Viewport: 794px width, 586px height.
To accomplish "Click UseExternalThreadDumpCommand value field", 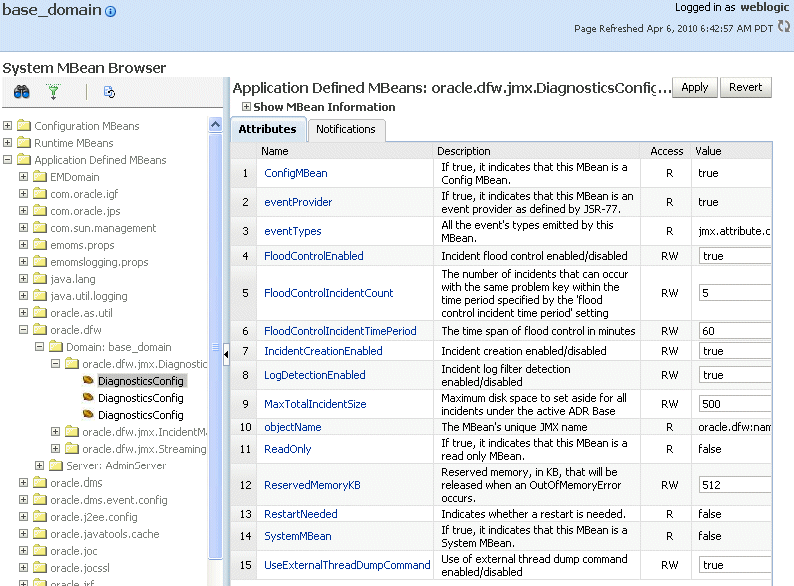I will pos(735,565).
